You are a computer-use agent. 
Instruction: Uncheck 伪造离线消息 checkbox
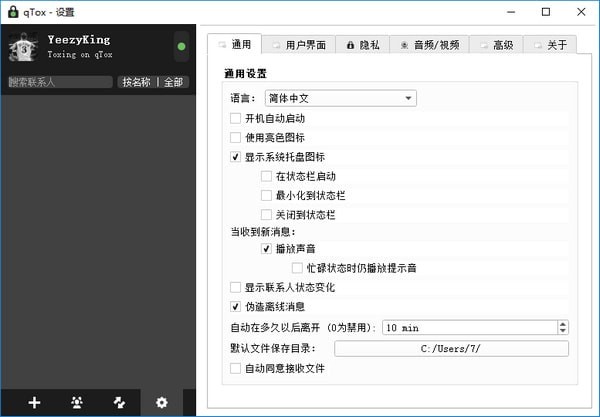[x=235, y=306]
